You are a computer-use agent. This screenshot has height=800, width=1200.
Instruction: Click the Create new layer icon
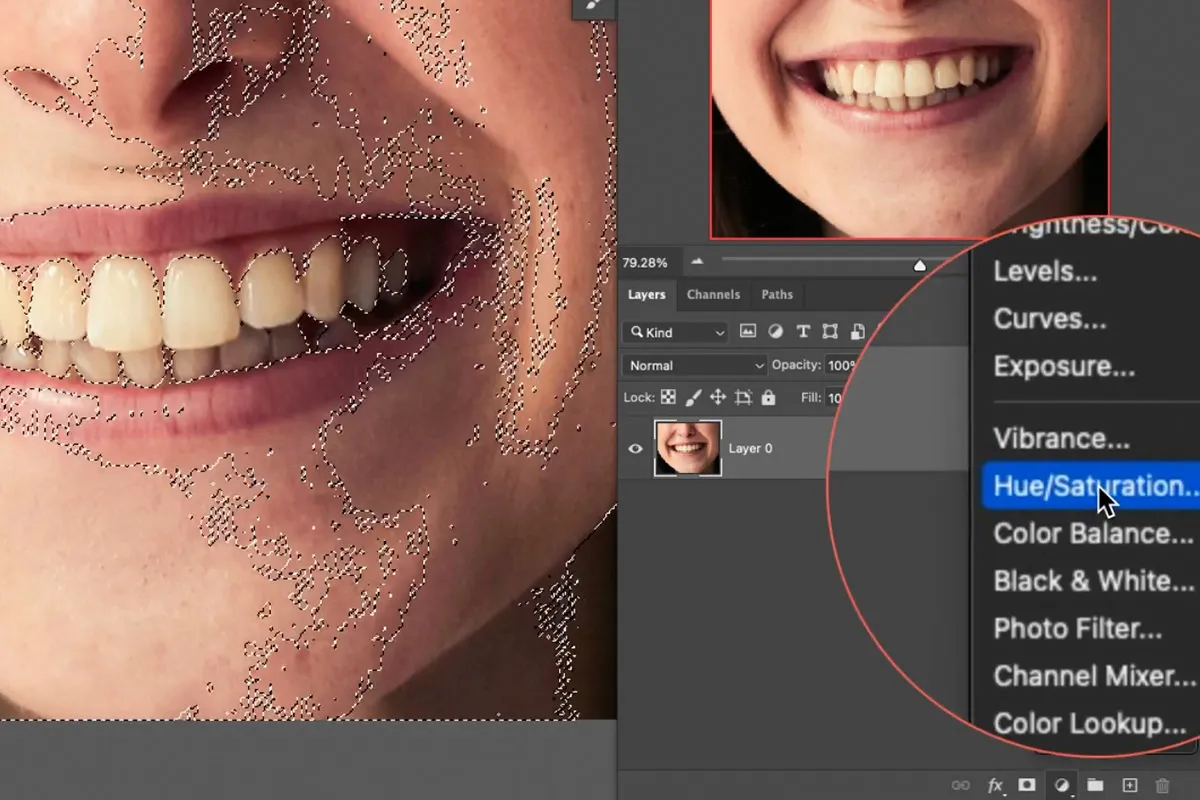1130,785
